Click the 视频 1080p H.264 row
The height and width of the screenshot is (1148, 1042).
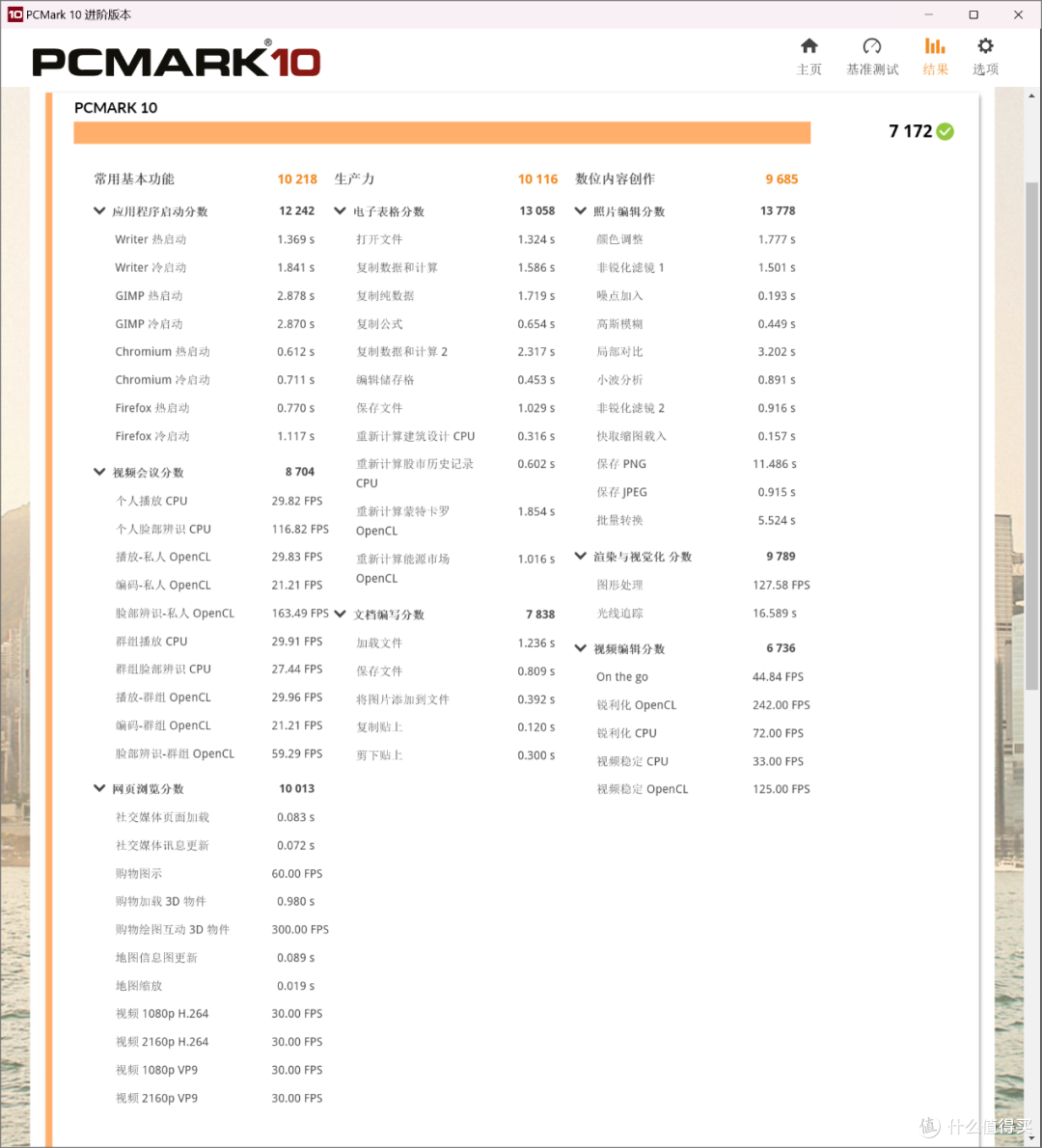click(218, 1013)
